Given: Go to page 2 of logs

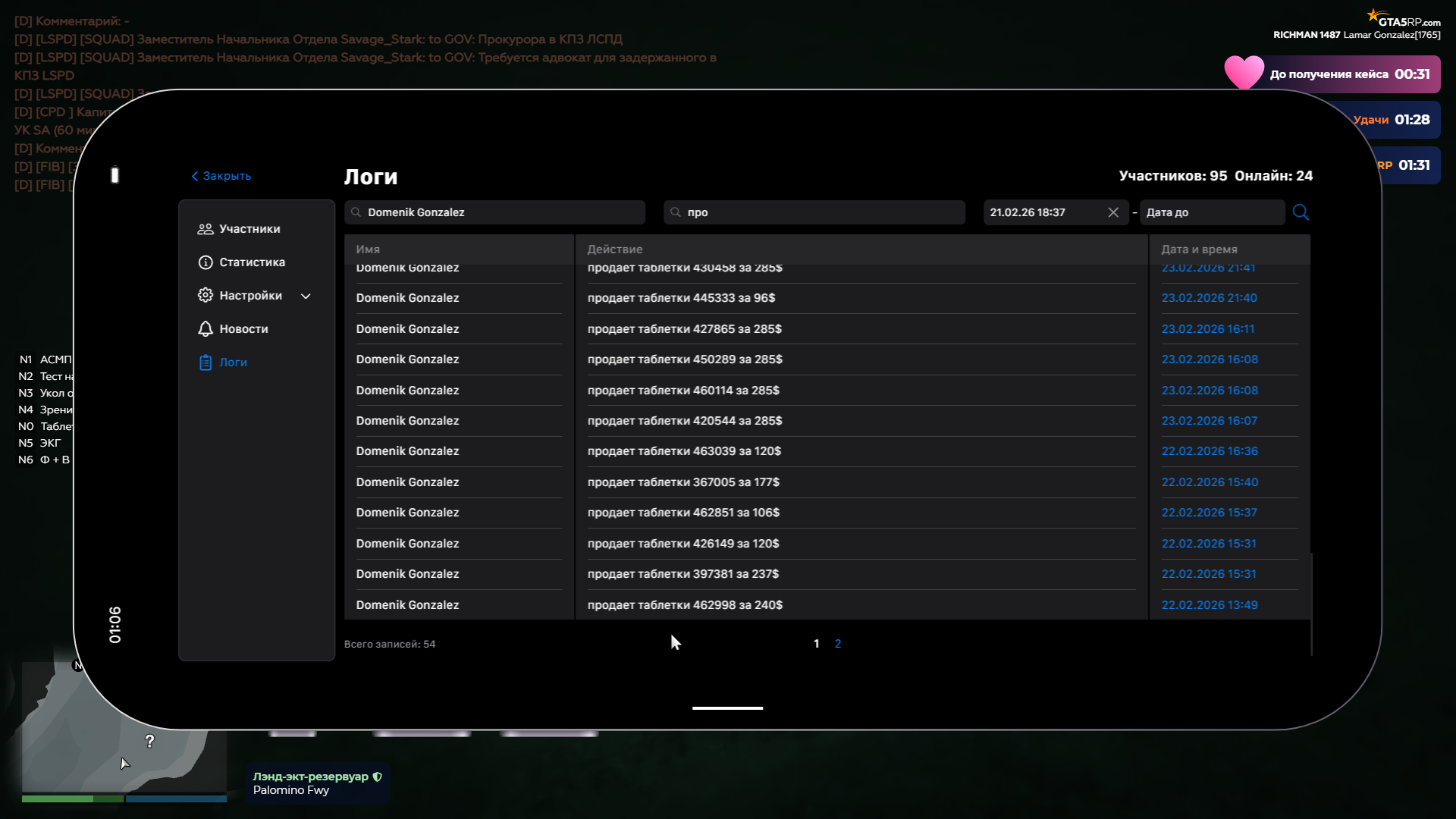Looking at the screenshot, I should tap(837, 644).
